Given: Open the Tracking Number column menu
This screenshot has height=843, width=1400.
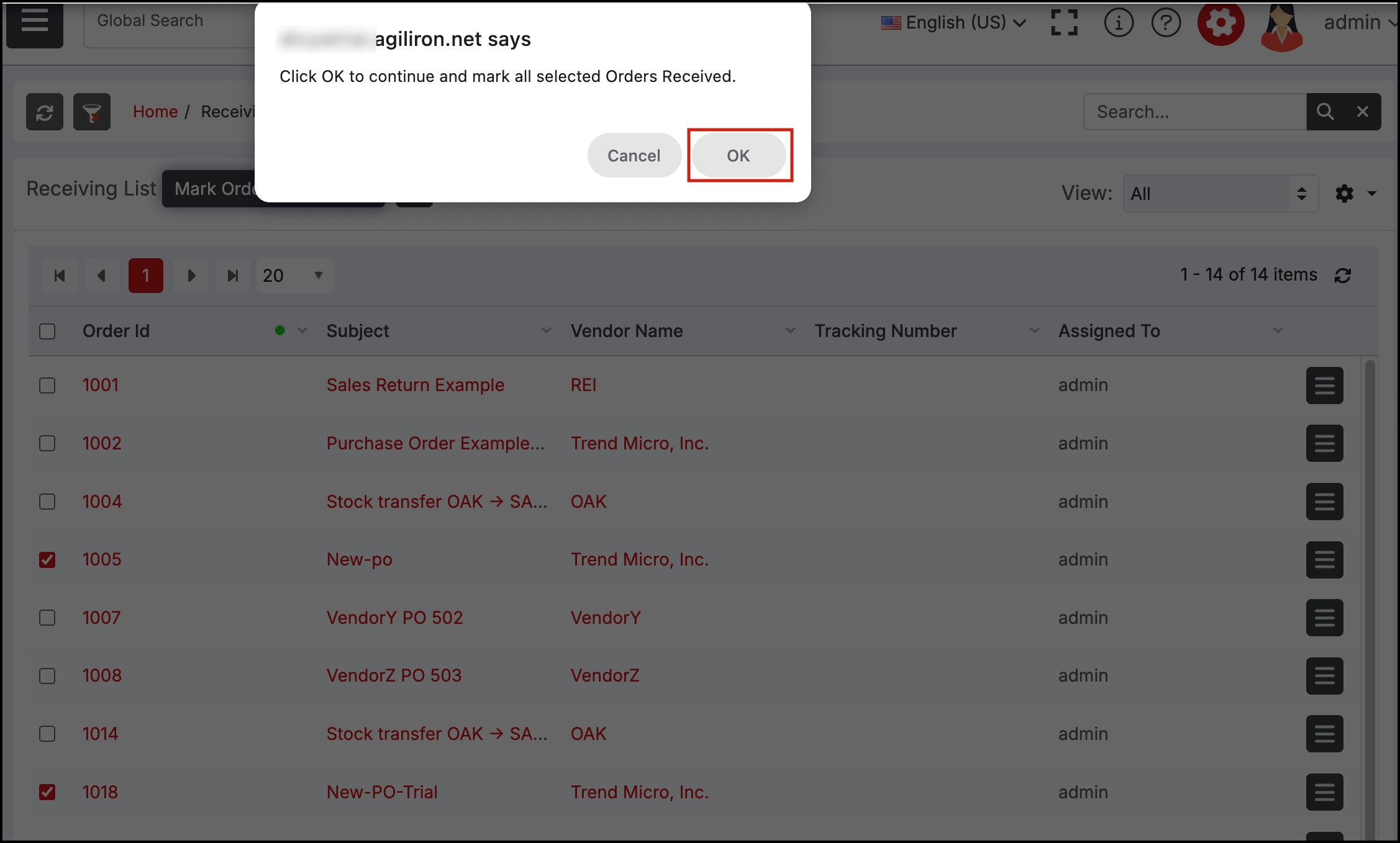Looking at the screenshot, I should 1035,331.
